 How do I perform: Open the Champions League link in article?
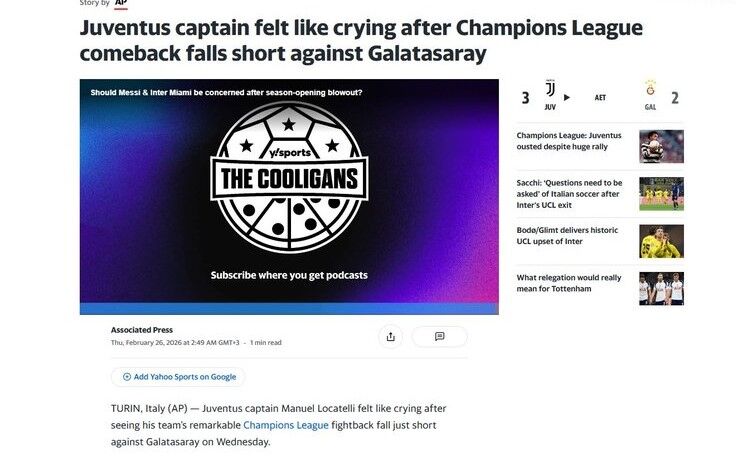coord(285,425)
